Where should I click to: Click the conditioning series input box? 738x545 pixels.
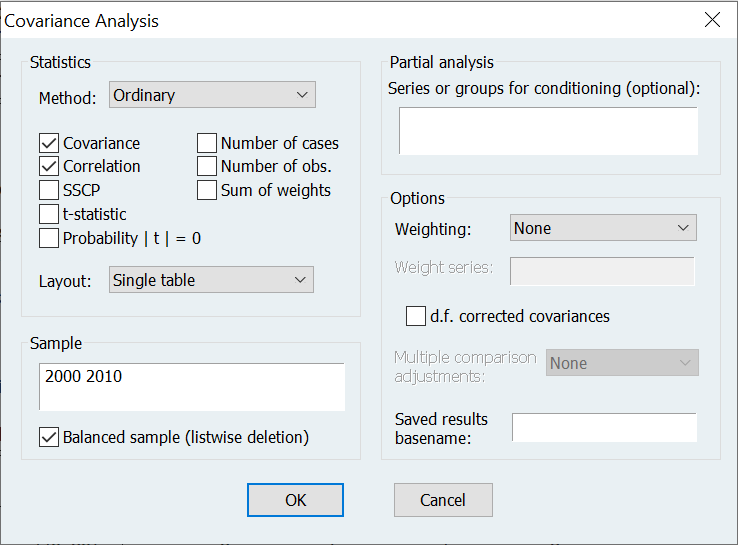547,131
